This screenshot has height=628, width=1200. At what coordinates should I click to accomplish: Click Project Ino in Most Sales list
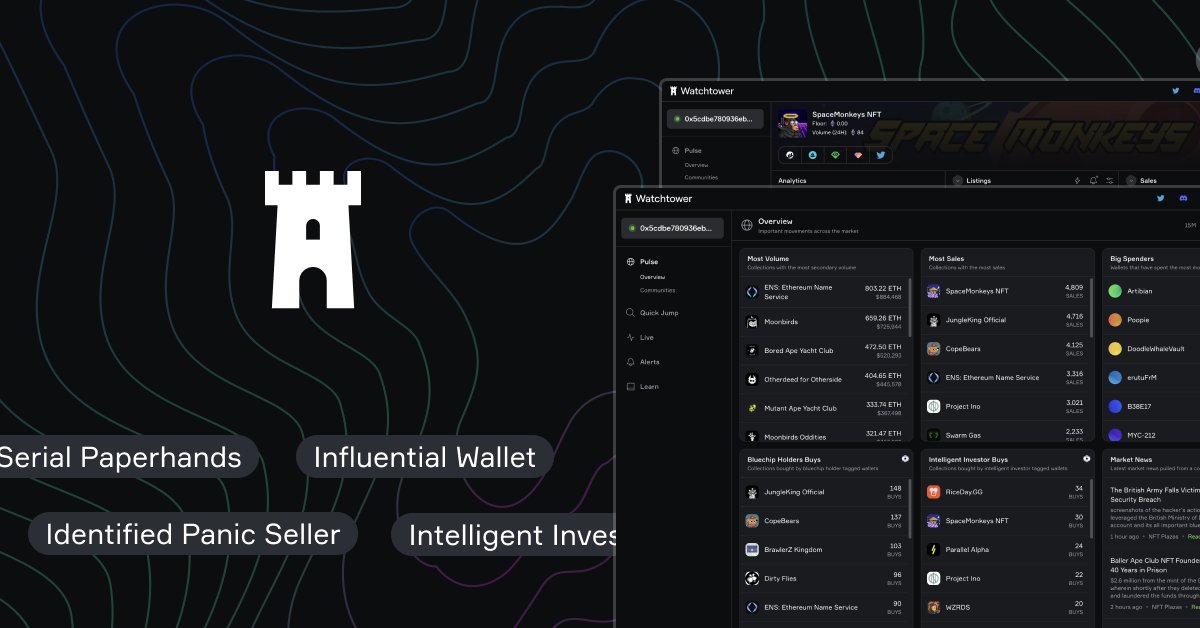click(x=1006, y=406)
